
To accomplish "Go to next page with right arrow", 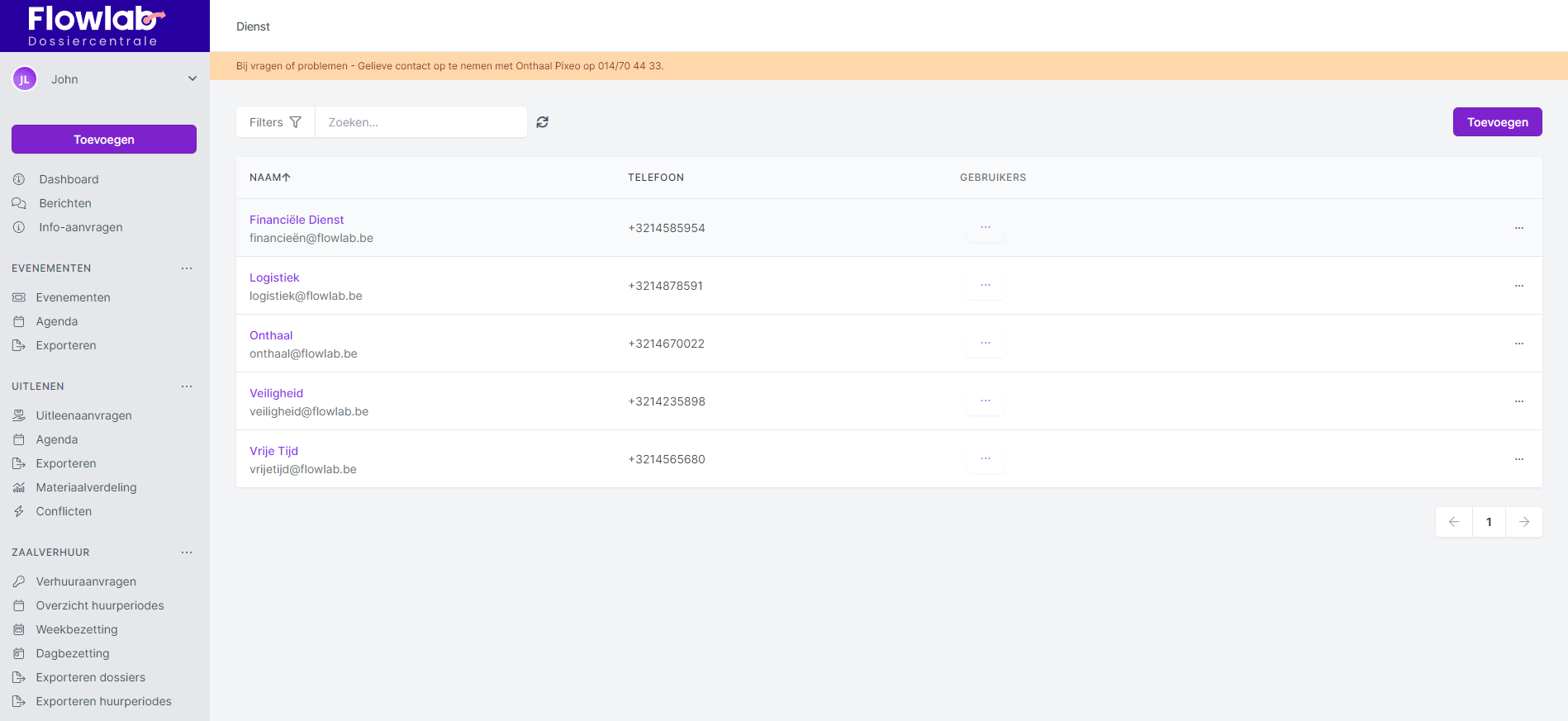I will [1523, 522].
